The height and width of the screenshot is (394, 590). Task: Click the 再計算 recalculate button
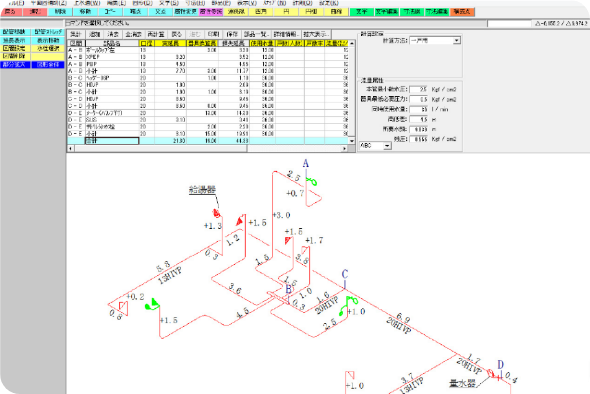(x=155, y=34)
